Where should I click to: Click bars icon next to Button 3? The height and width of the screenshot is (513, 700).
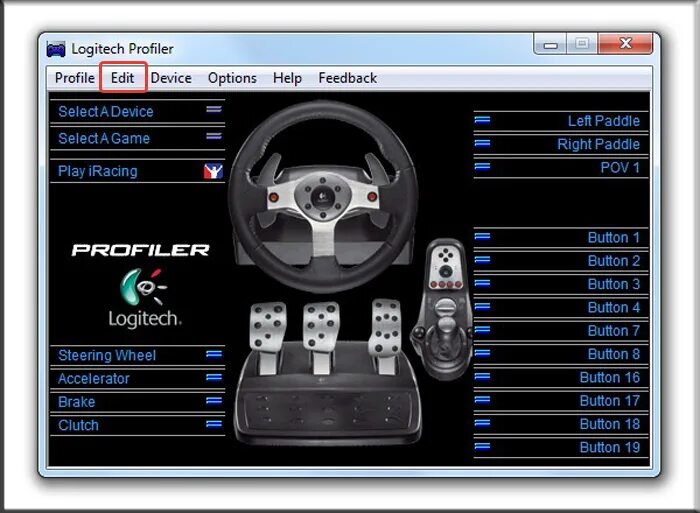[x=482, y=283]
